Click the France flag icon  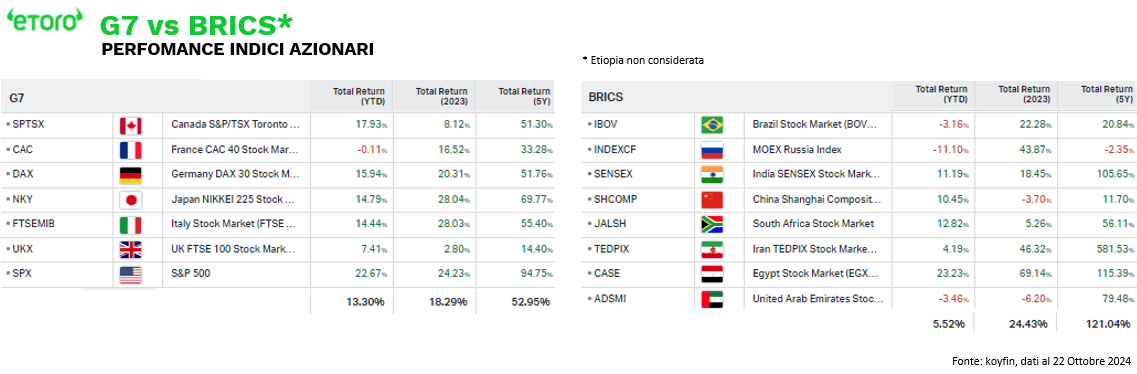coord(131,150)
